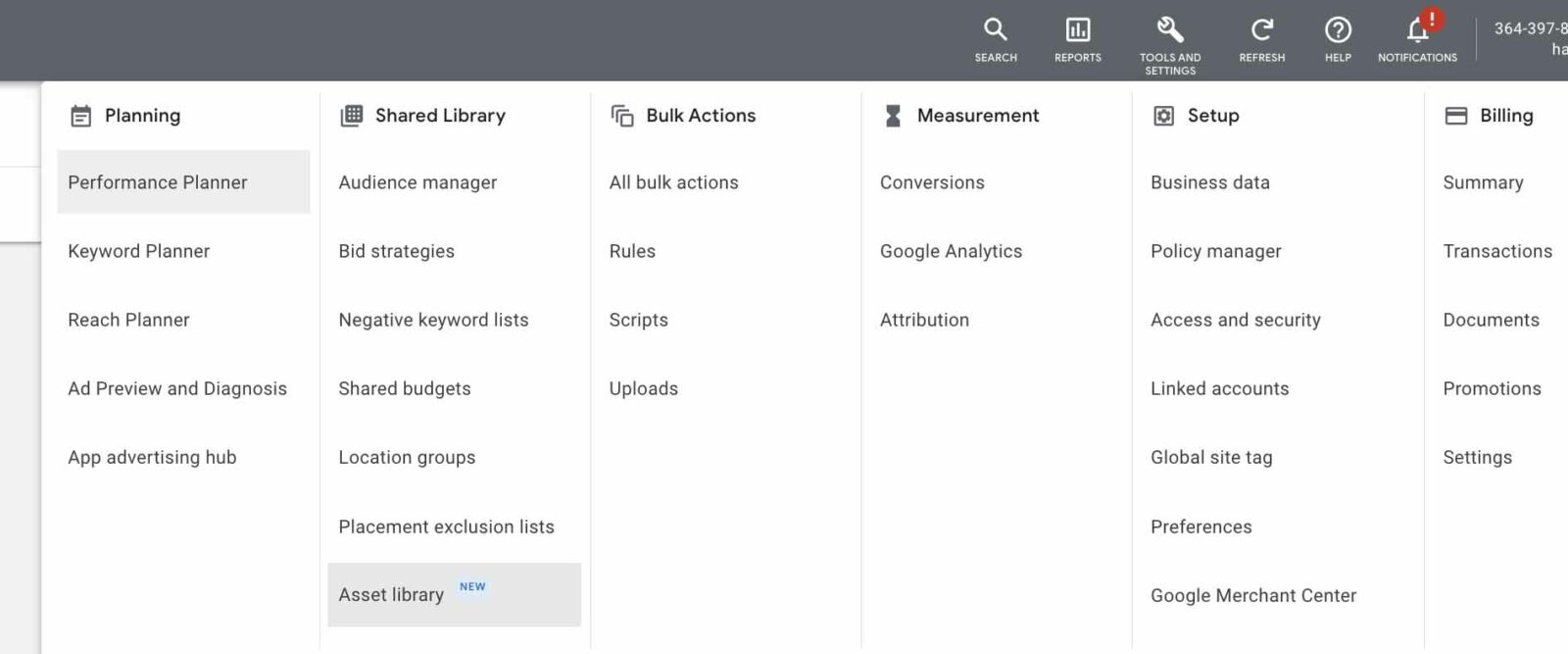Click the Shared Library grid icon
Image resolution: width=1568 pixels, height=654 pixels.
tap(351, 116)
